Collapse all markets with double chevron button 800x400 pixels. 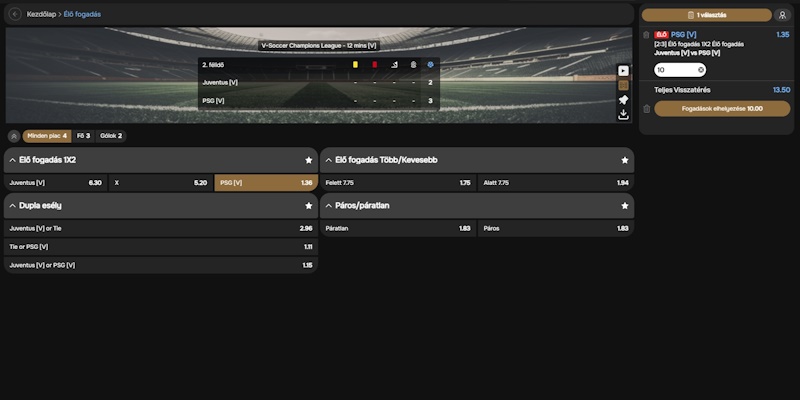(14, 136)
